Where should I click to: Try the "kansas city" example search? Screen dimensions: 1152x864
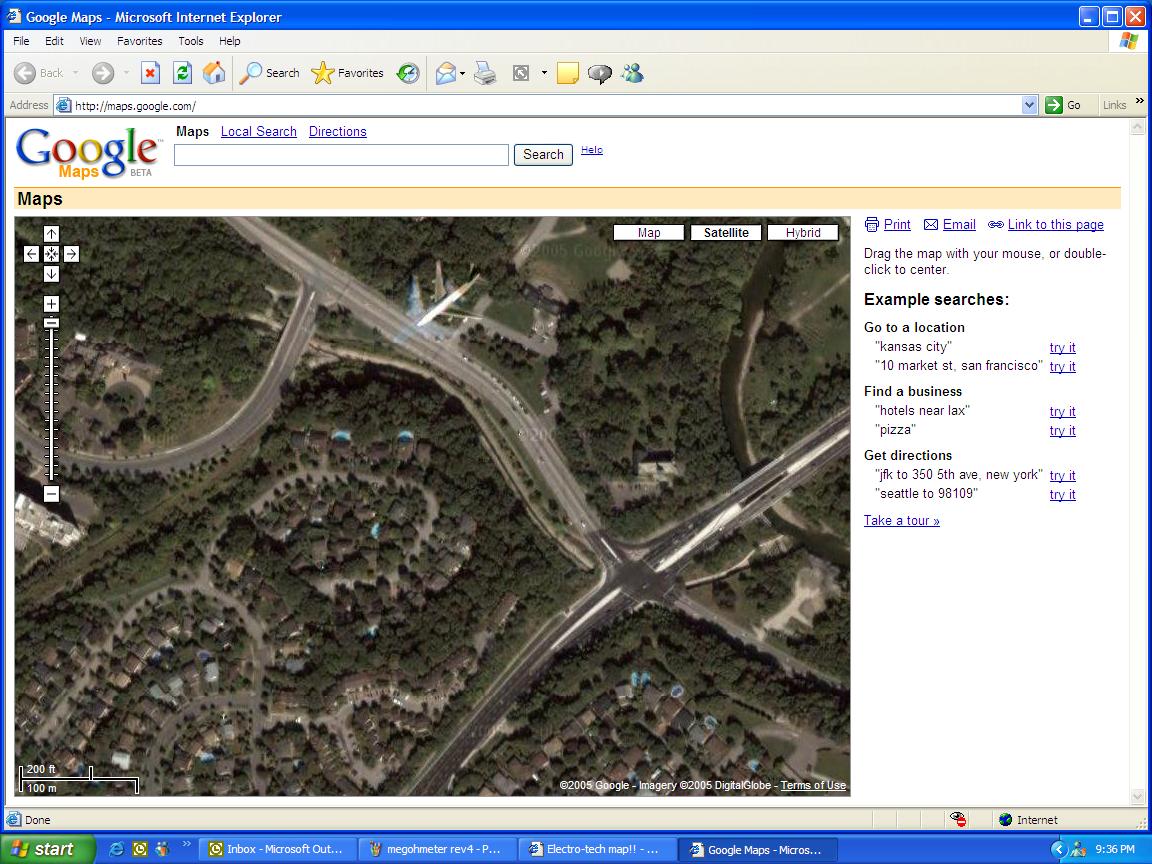[1062, 348]
